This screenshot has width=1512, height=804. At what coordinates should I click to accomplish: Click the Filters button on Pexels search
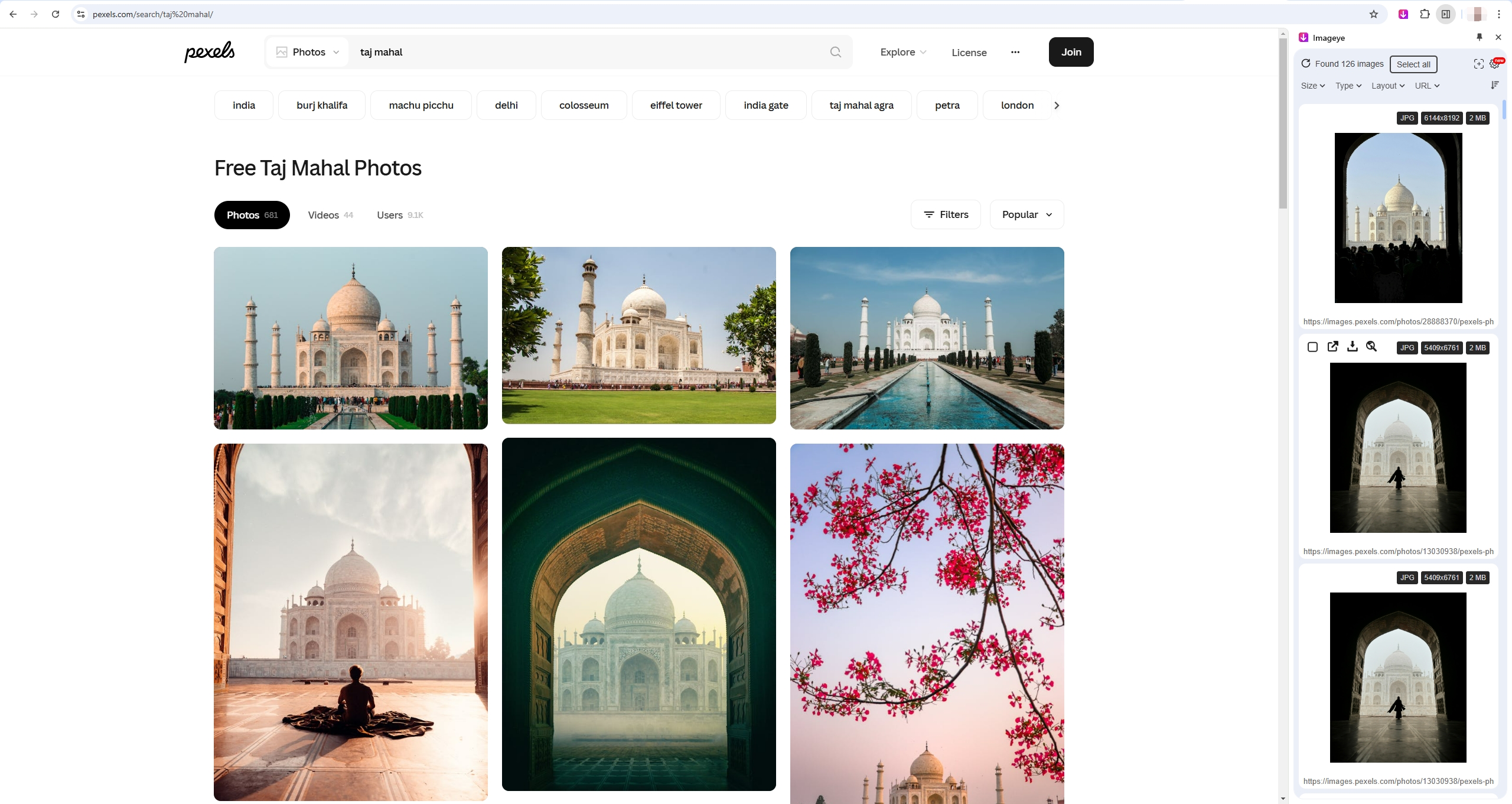point(946,214)
